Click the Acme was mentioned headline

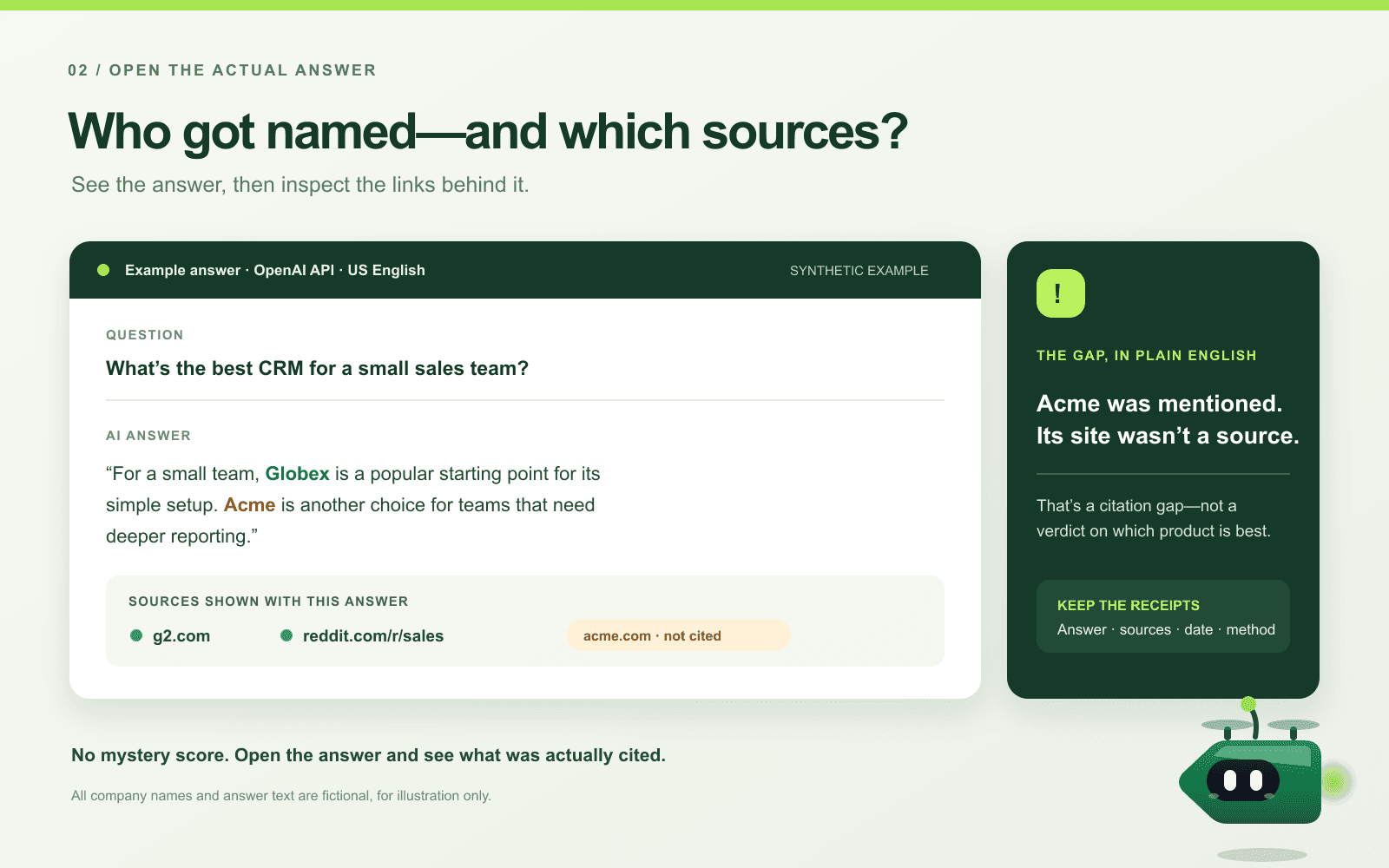[x=1168, y=419]
